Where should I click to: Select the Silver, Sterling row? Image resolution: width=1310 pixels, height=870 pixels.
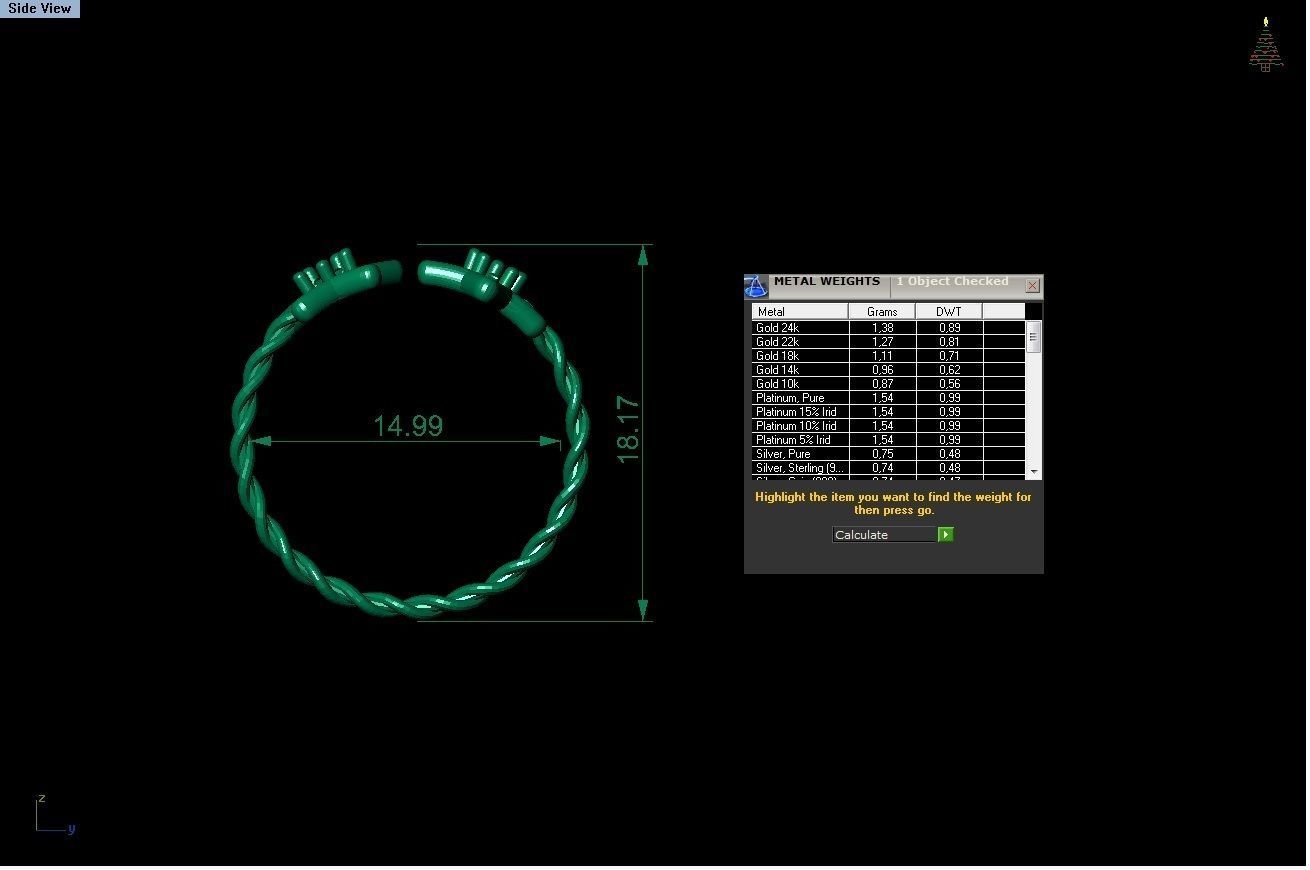888,468
